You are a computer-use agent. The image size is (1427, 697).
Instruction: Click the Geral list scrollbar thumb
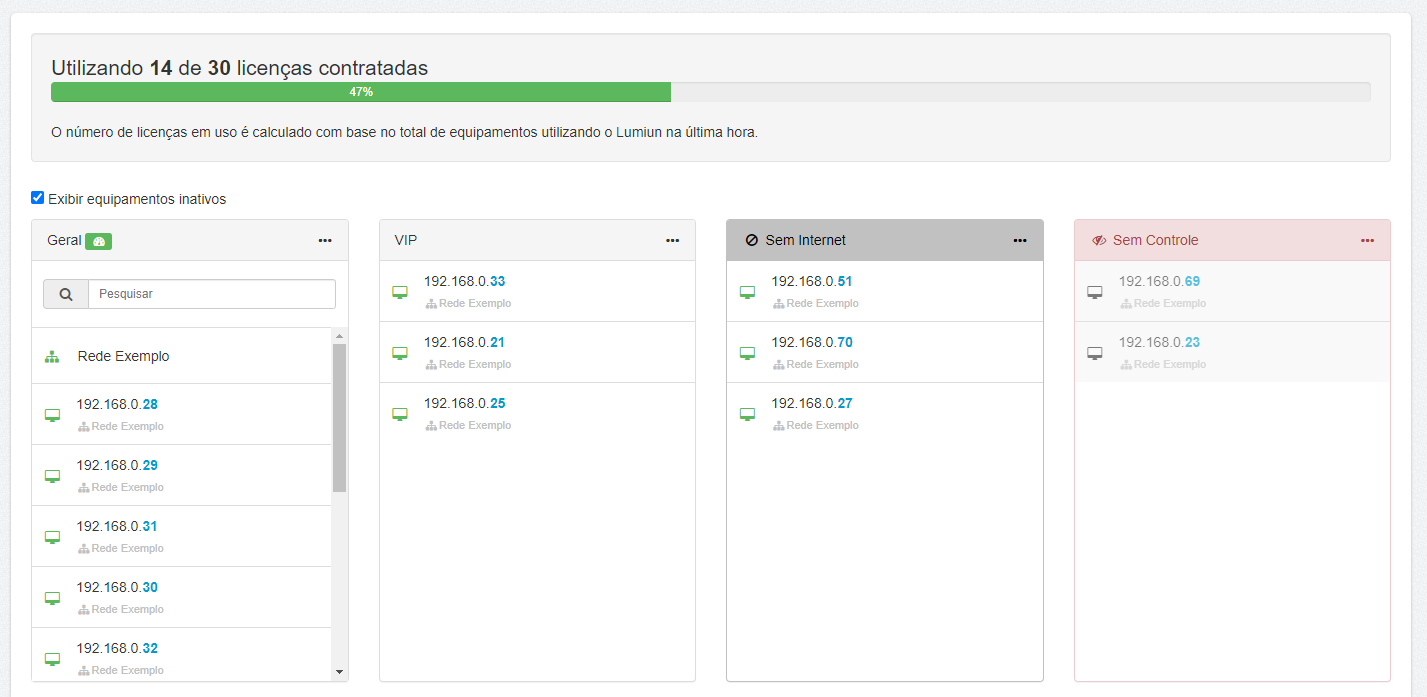coord(339,418)
